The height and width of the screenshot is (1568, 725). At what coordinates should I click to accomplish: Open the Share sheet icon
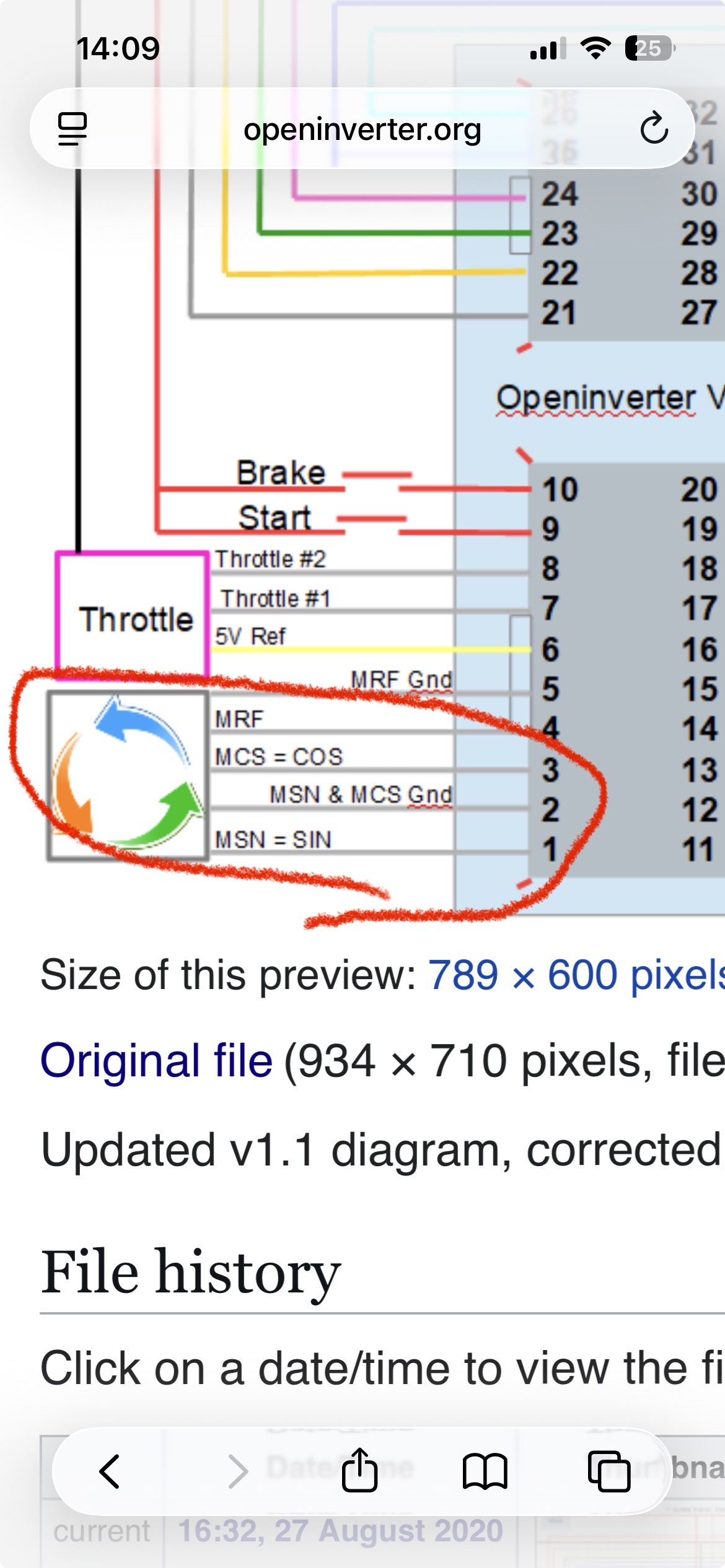pos(359,1471)
